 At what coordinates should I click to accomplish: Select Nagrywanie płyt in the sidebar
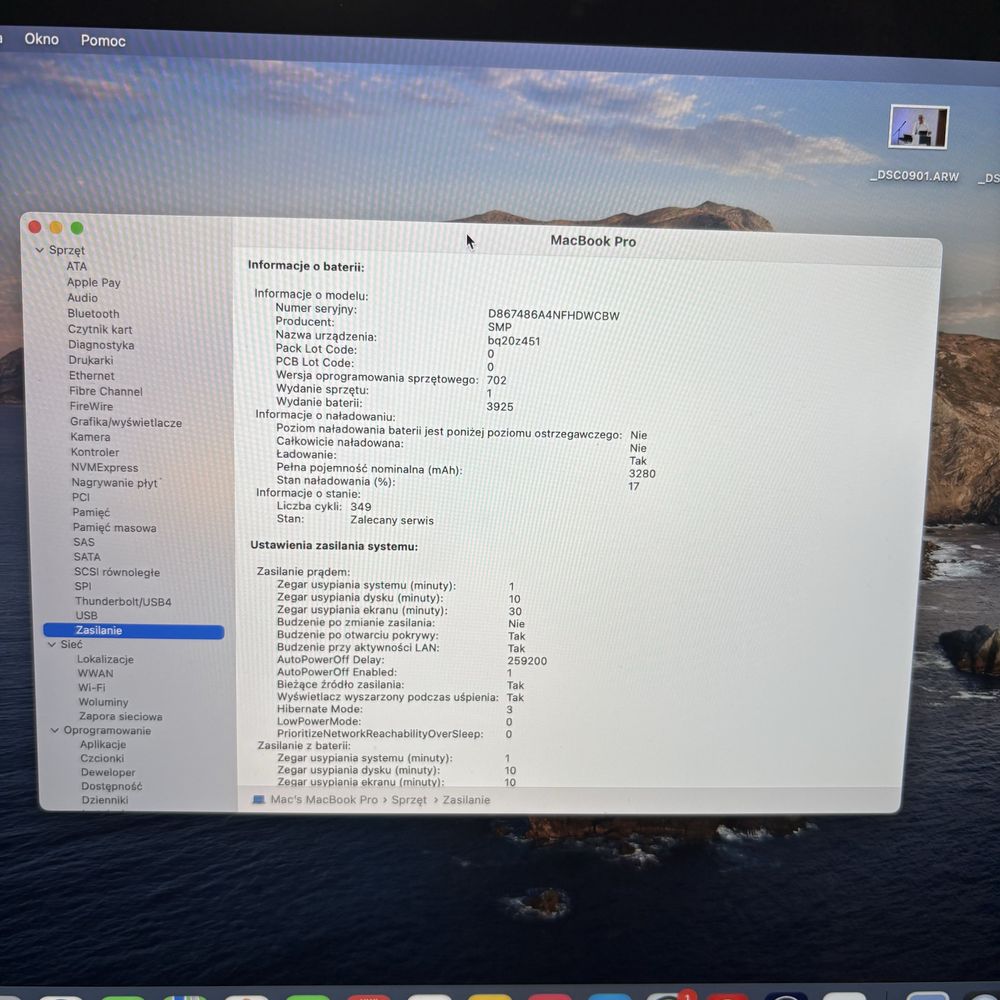(x=115, y=483)
